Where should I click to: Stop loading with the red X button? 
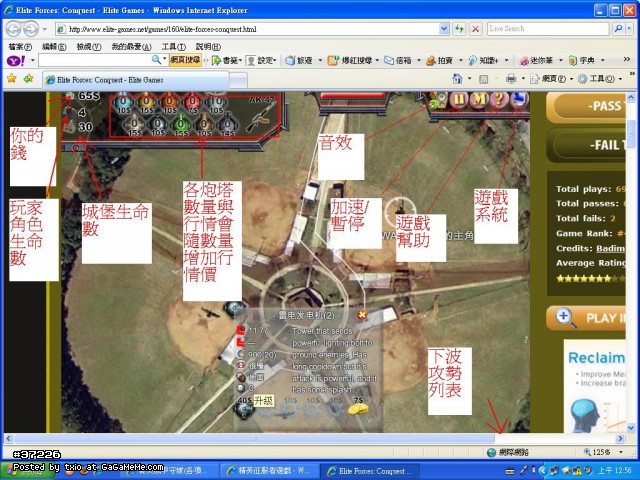(x=476, y=29)
